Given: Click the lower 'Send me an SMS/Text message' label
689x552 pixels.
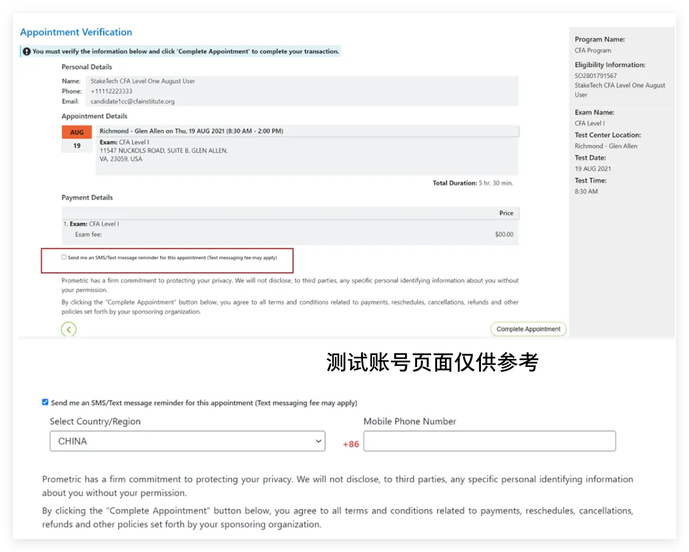Looking at the screenshot, I should 204,403.
